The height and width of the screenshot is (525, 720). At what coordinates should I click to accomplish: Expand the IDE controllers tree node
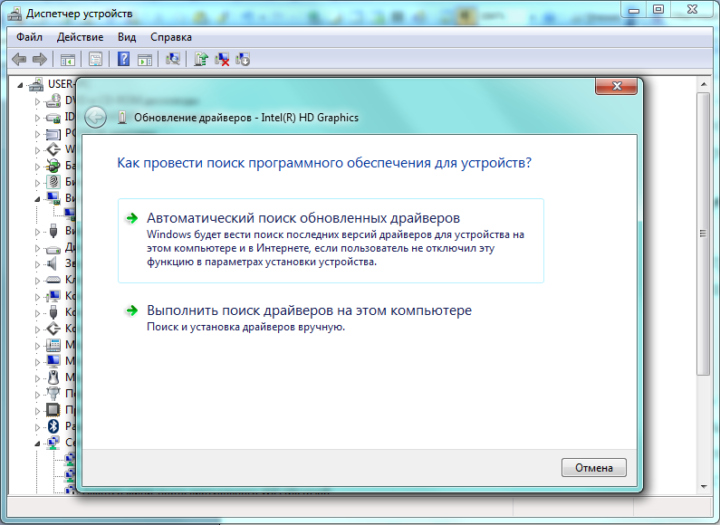(37, 118)
